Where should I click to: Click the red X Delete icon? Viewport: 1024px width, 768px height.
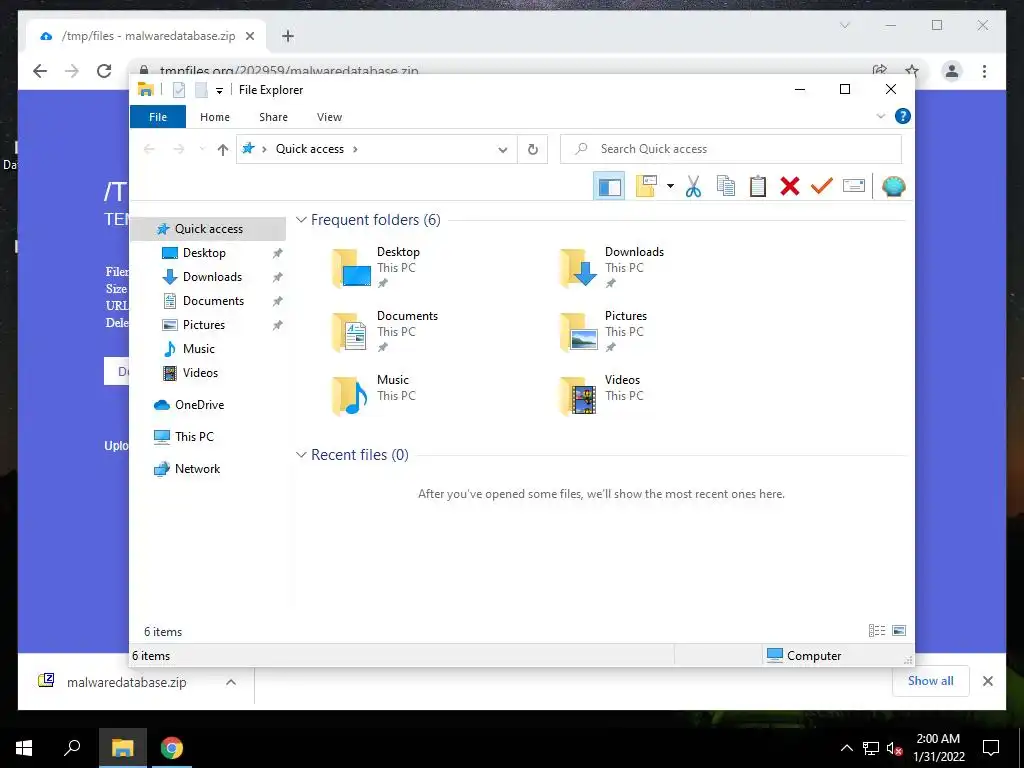(x=790, y=187)
